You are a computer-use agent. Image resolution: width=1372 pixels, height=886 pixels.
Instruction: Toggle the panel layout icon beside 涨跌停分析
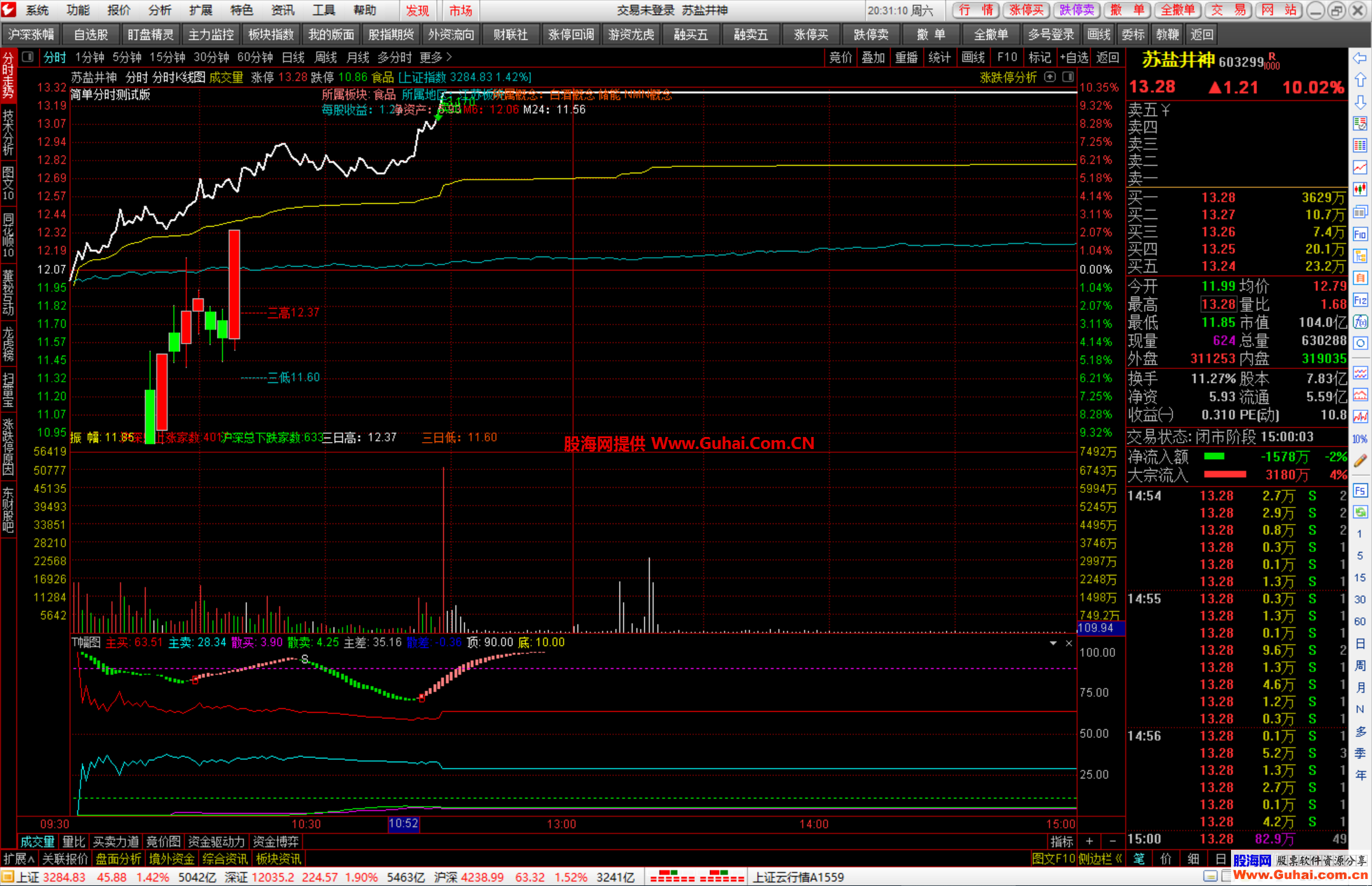pos(1068,77)
